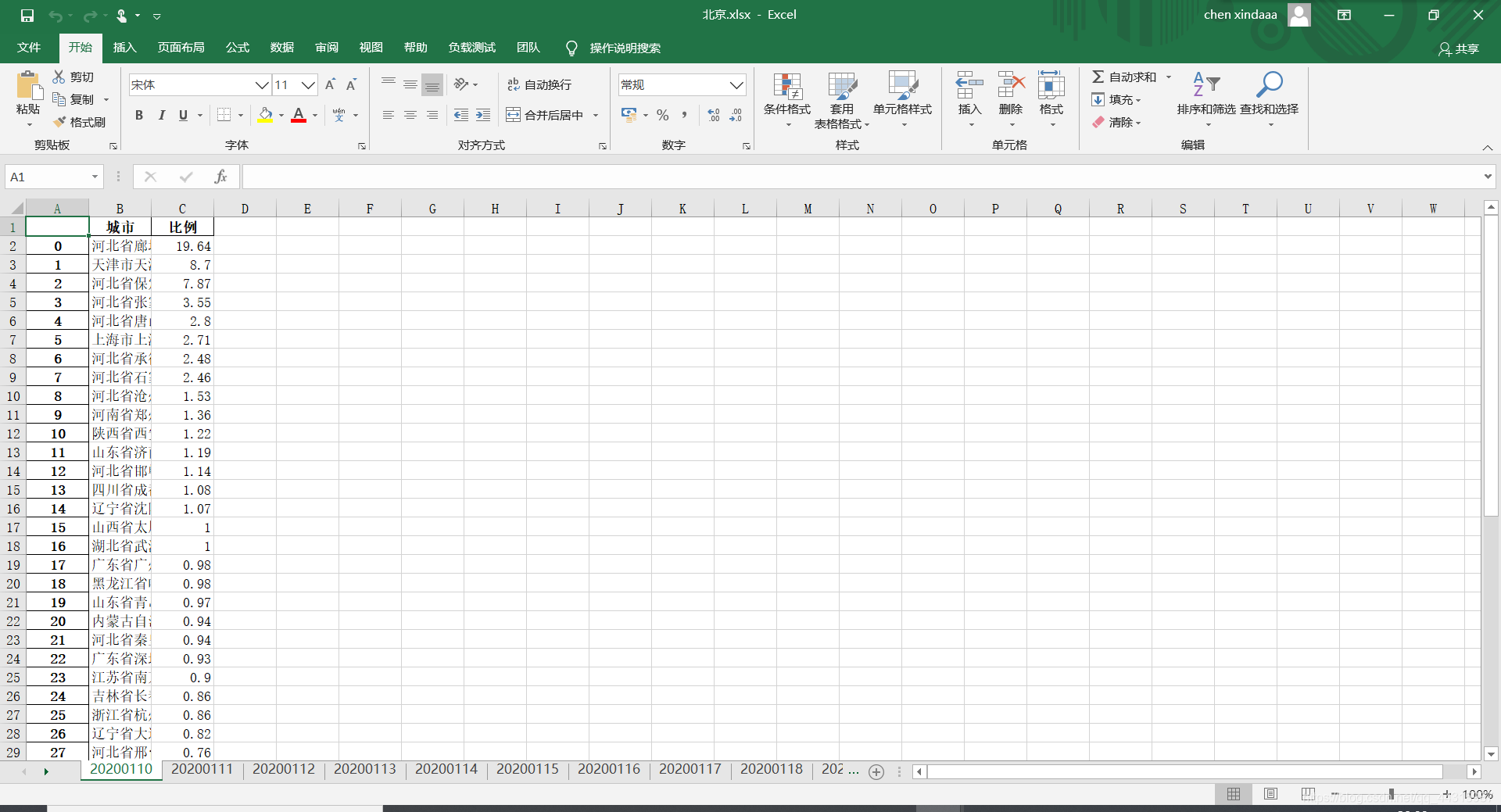Click the Copy (复制) icon

(59, 99)
